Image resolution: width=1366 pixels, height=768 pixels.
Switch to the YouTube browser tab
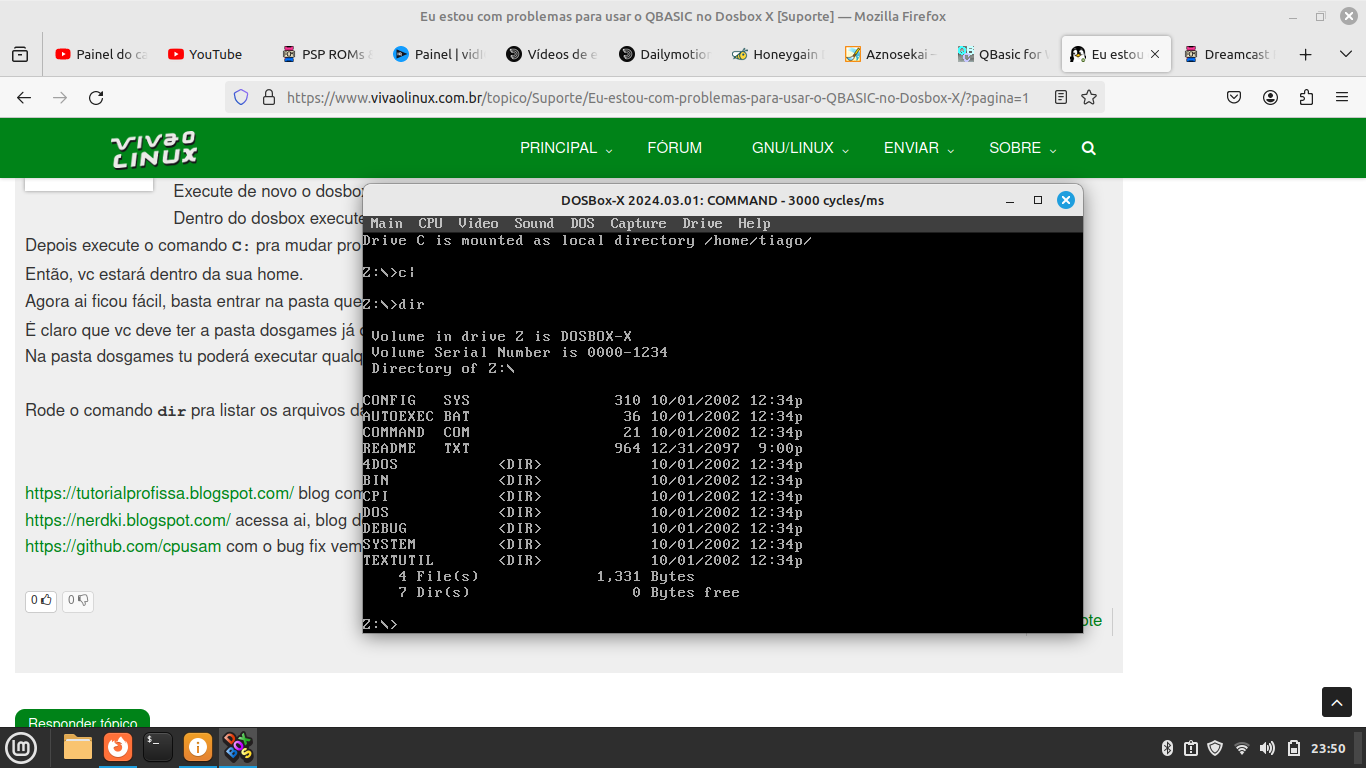pos(205,54)
